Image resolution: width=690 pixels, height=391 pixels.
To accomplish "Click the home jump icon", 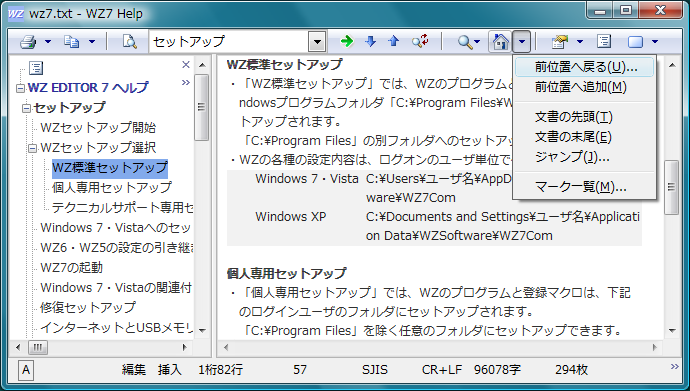I will coord(500,42).
